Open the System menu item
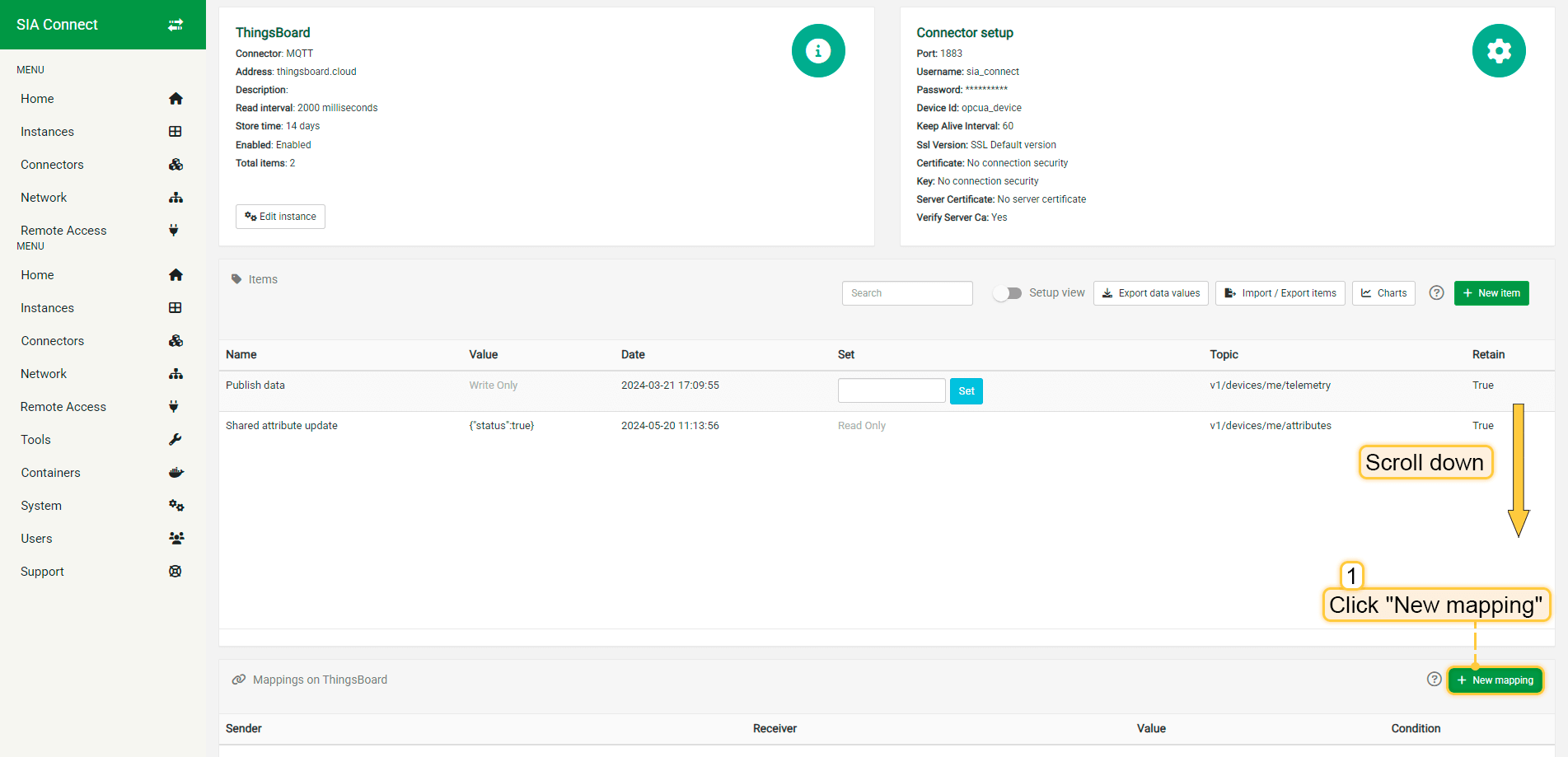The height and width of the screenshot is (757, 1568). [x=41, y=506]
